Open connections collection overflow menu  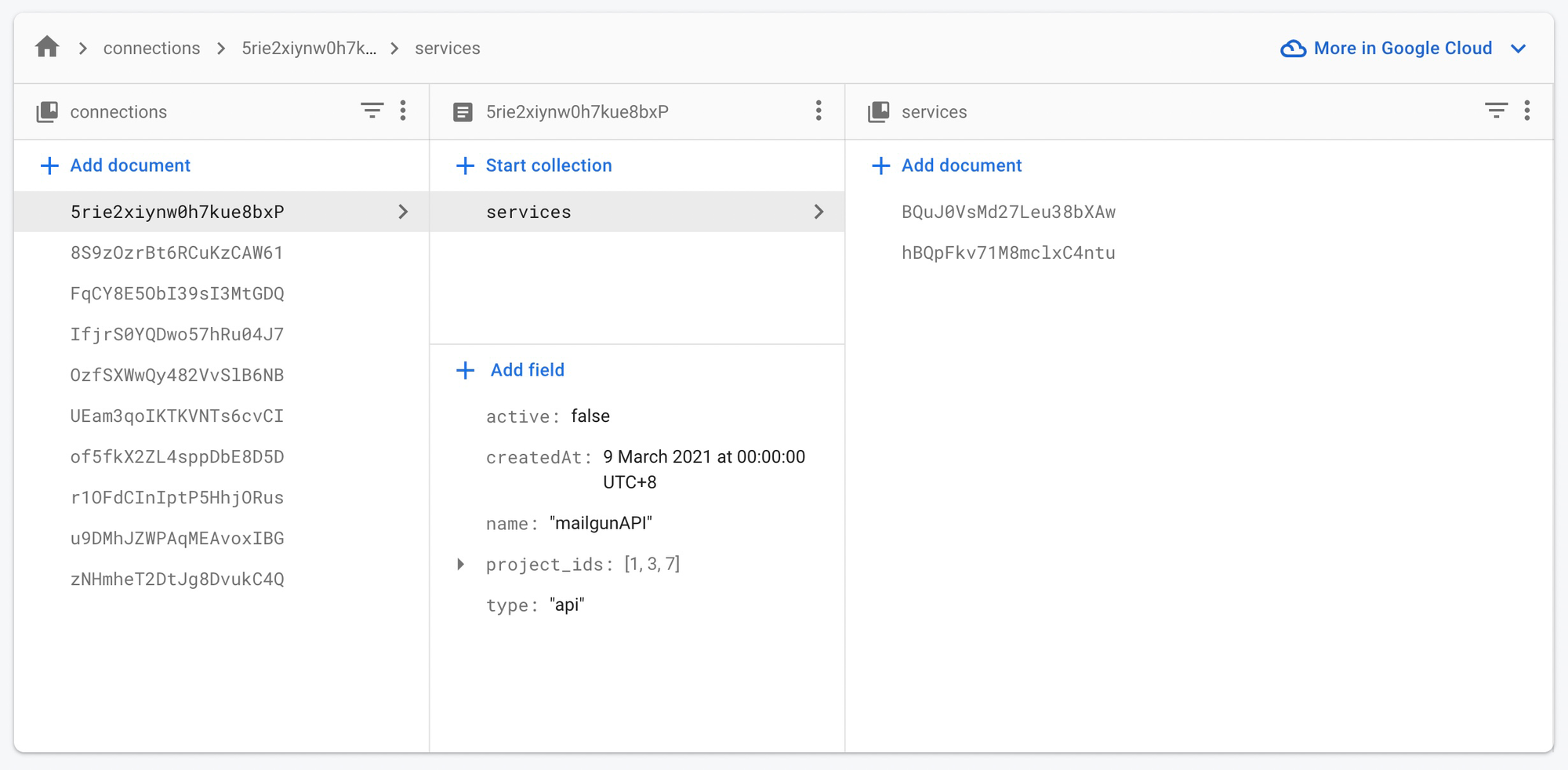(x=403, y=111)
